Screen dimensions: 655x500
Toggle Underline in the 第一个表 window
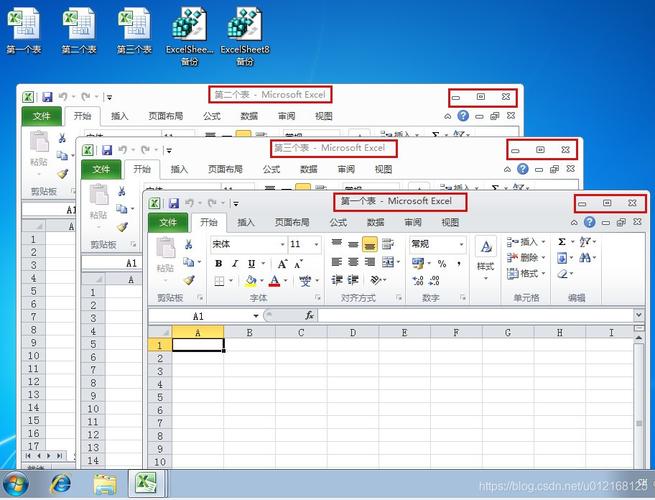click(x=251, y=264)
